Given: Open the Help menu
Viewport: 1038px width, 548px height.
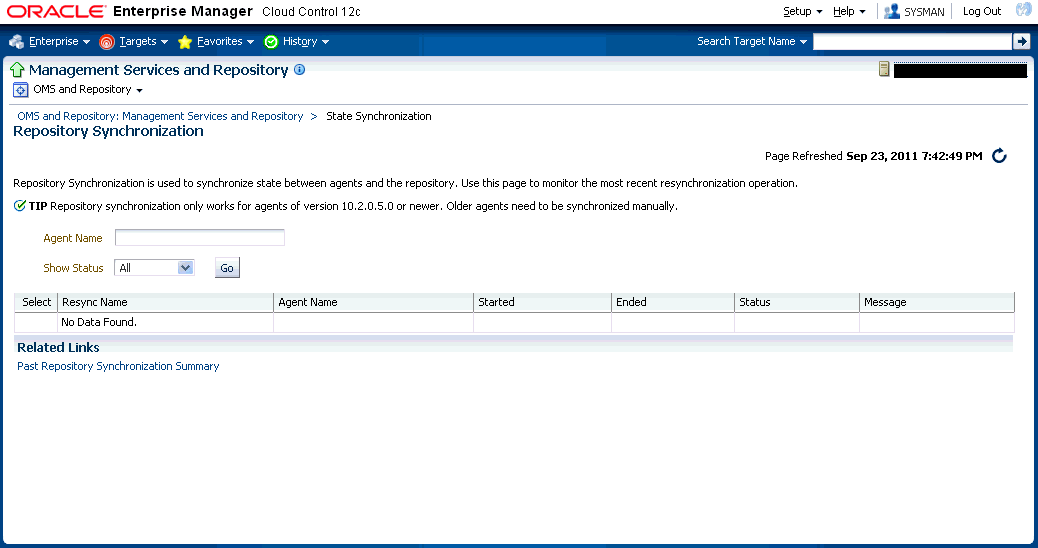Looking at the screenshot, I should (x=849, y=11).
